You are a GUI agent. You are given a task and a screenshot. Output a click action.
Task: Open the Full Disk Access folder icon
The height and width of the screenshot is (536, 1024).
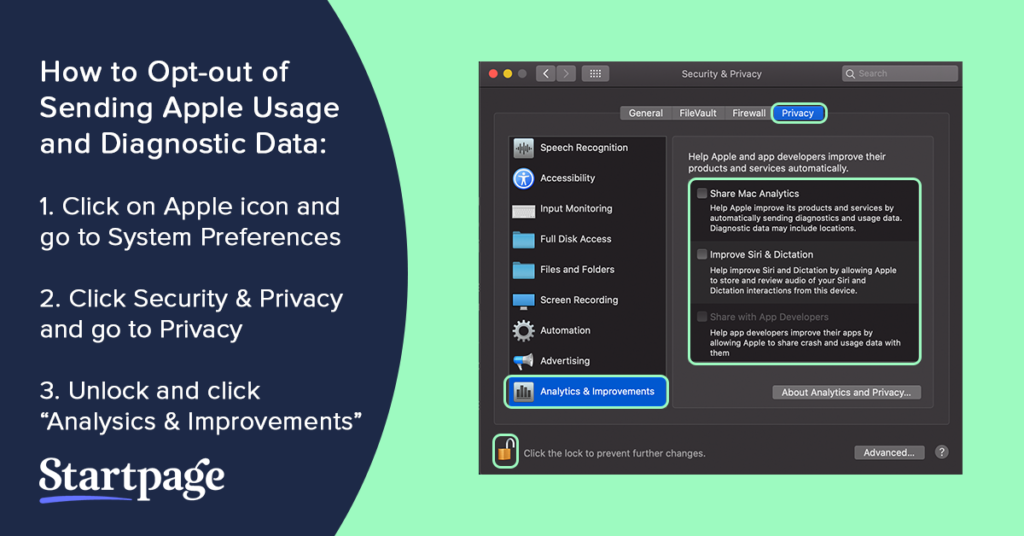pyautogui.click(x=524, y=240)
